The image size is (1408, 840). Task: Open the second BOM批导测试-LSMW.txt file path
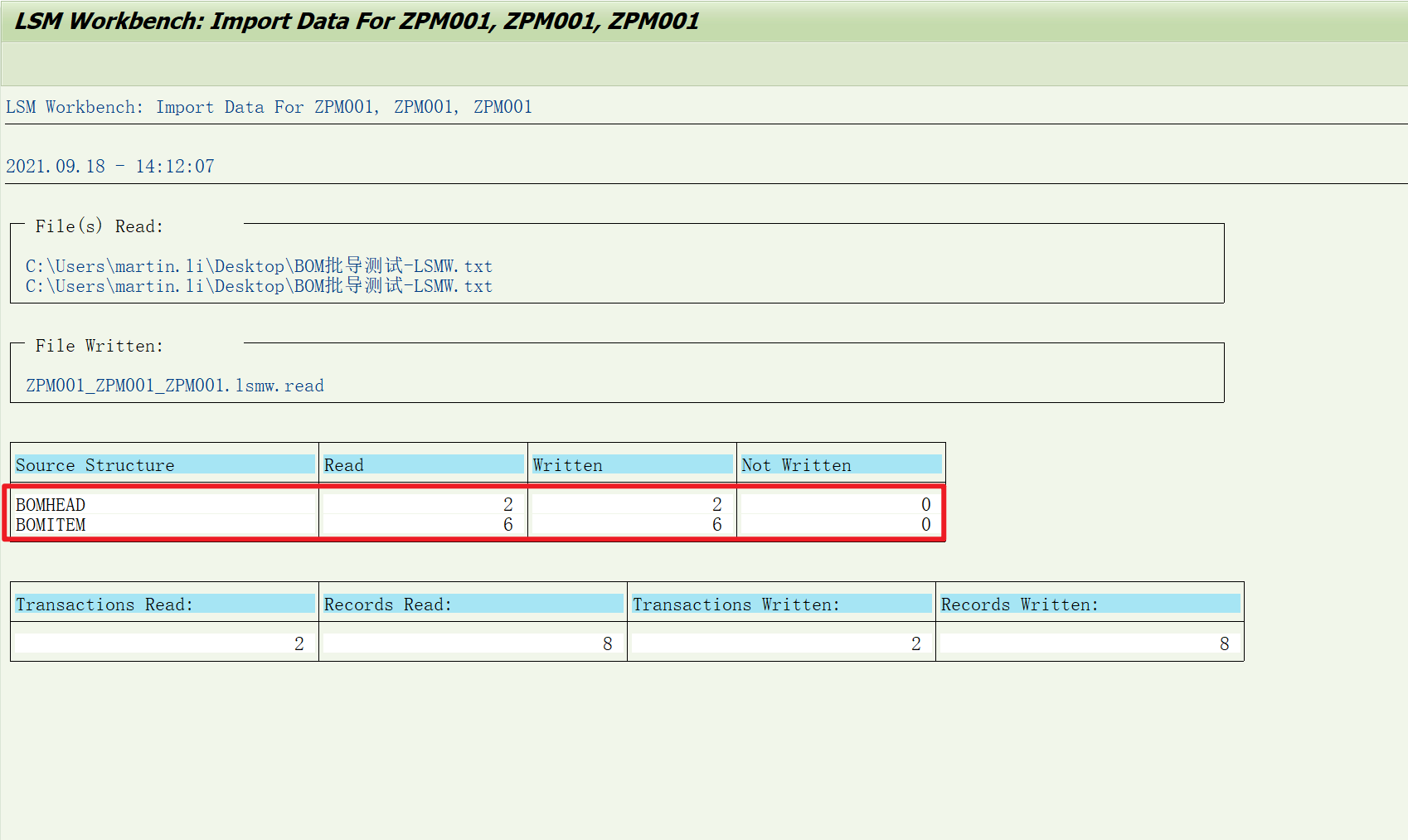pos(259,286)
